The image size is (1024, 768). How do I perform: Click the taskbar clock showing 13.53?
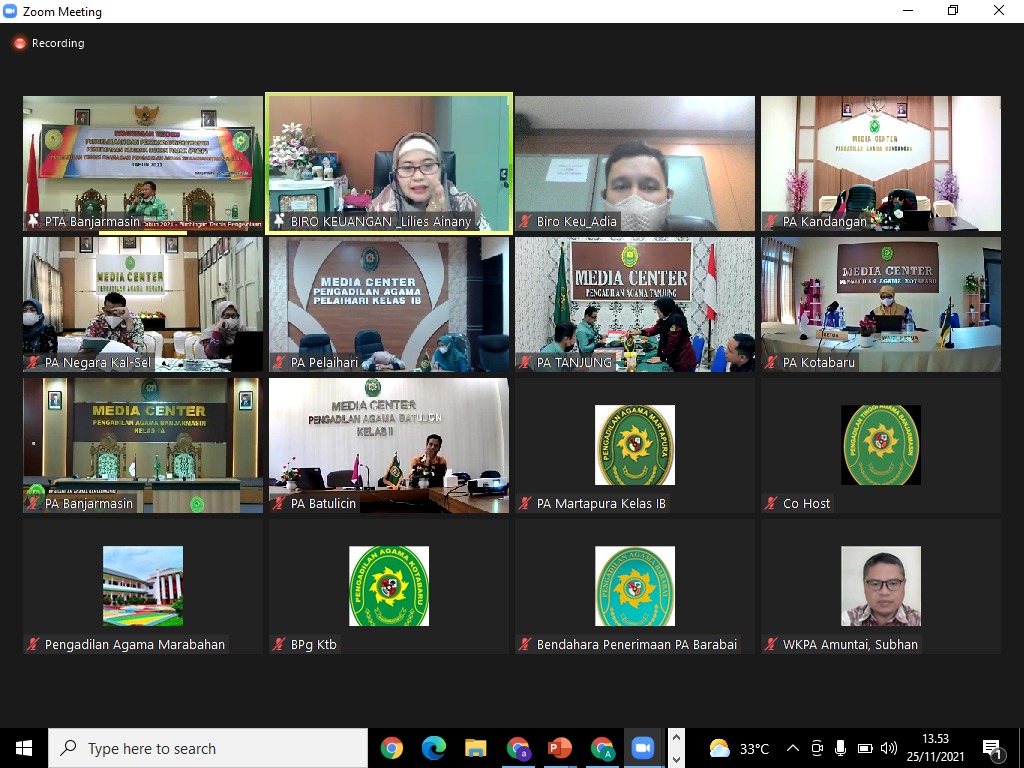(x=935, y=748)
